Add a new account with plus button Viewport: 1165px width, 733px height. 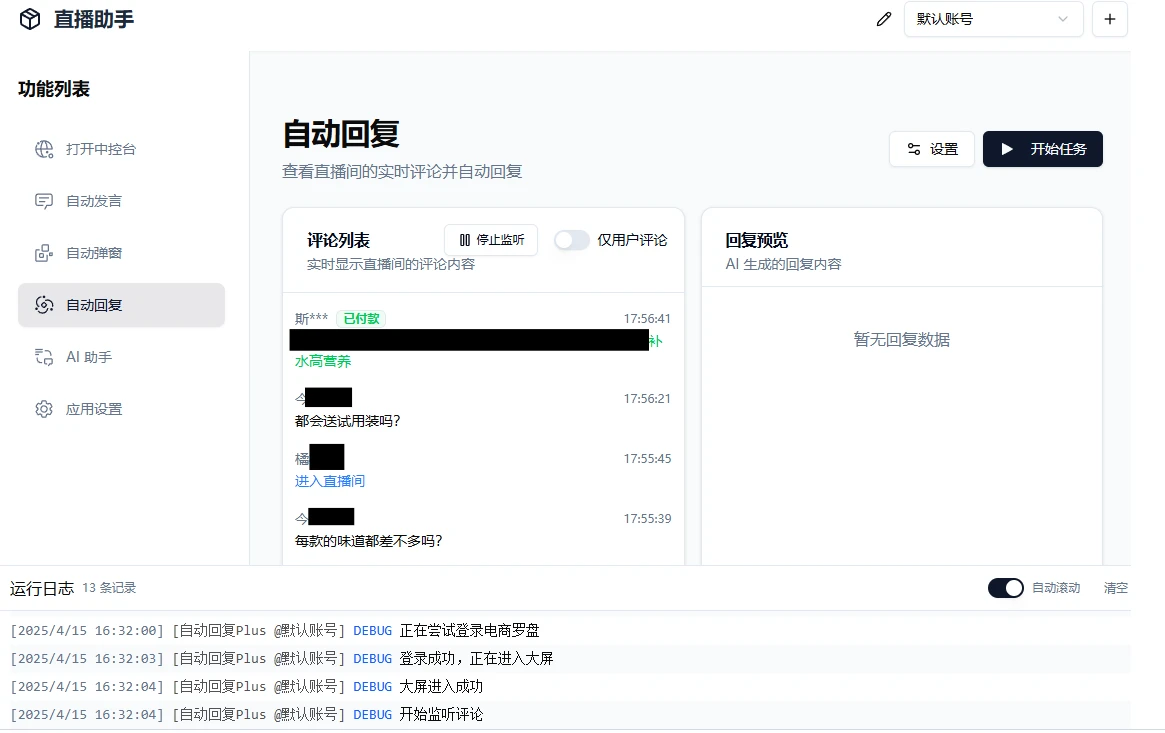click(x=1110, y=19)
